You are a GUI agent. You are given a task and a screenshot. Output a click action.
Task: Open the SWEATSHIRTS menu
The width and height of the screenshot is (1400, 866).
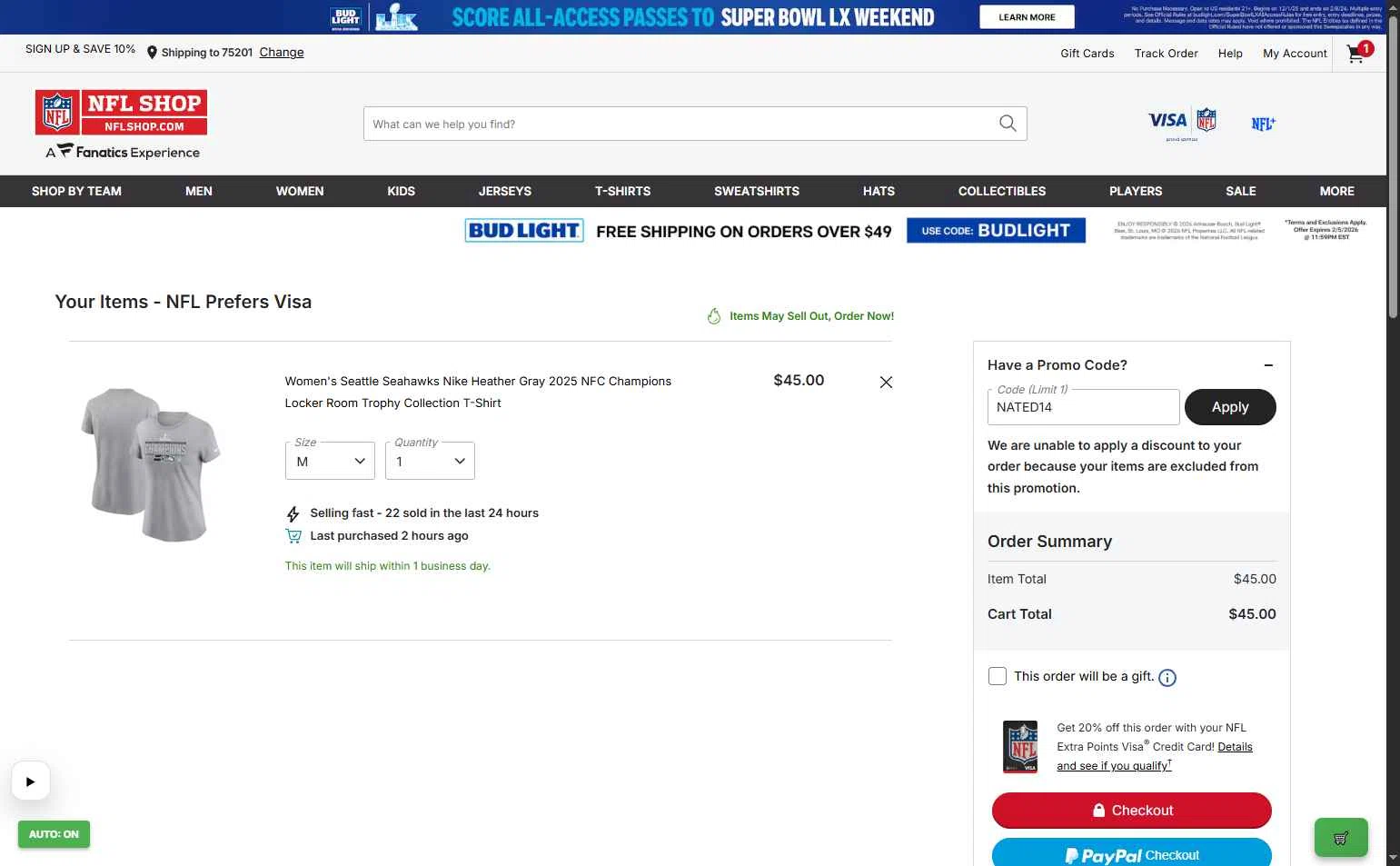click(x=757, y=191)
